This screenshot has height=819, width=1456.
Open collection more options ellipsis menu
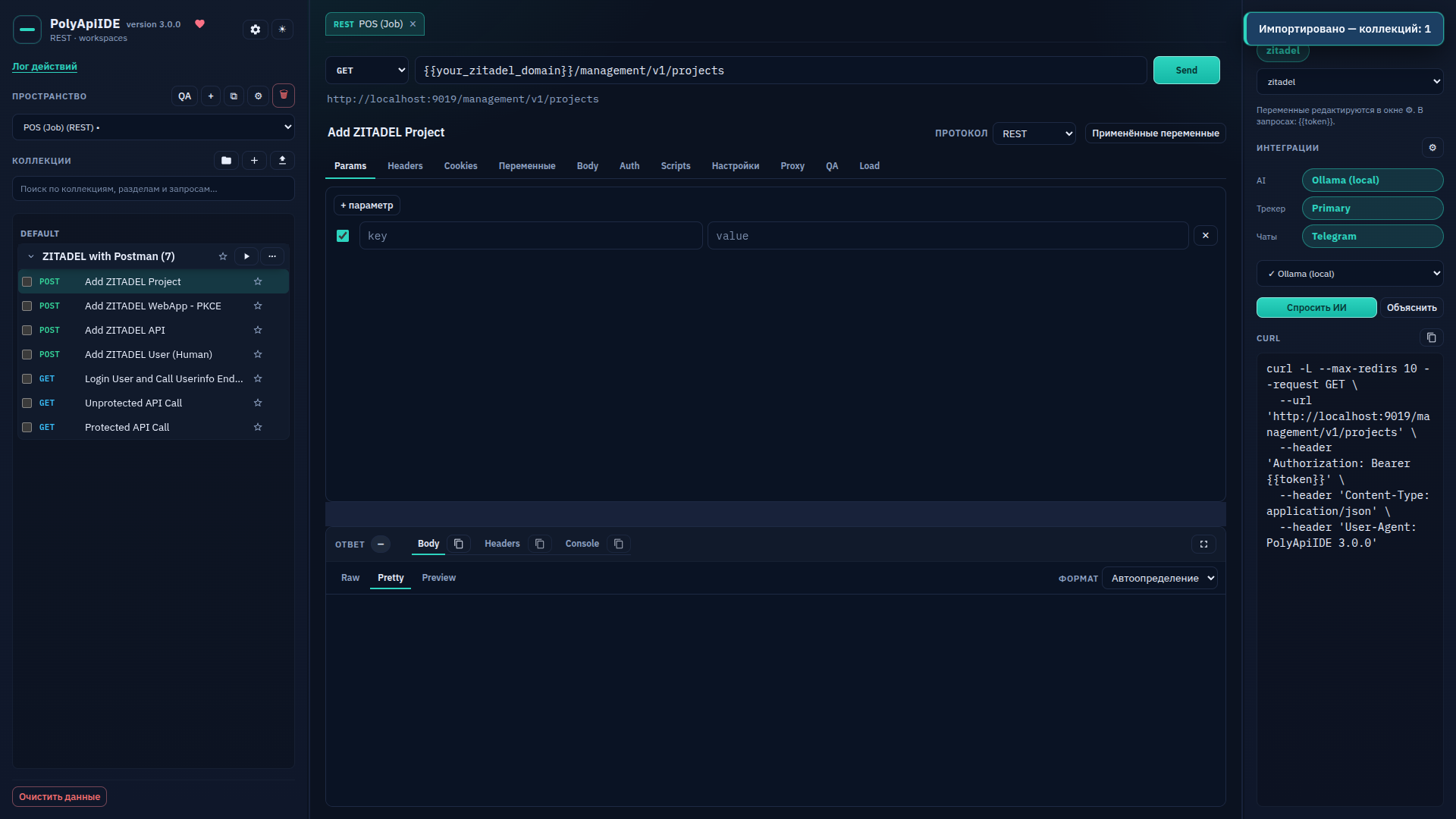pos(272,256)
